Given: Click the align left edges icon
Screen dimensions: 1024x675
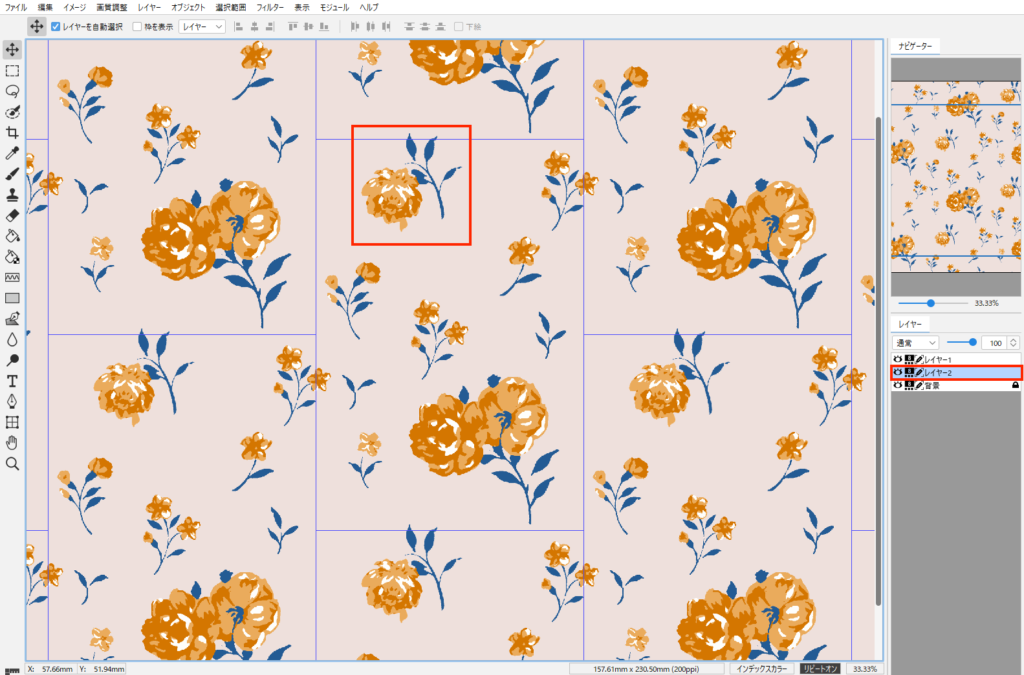Looking at the screenshot, I should (x=238, y=27).
